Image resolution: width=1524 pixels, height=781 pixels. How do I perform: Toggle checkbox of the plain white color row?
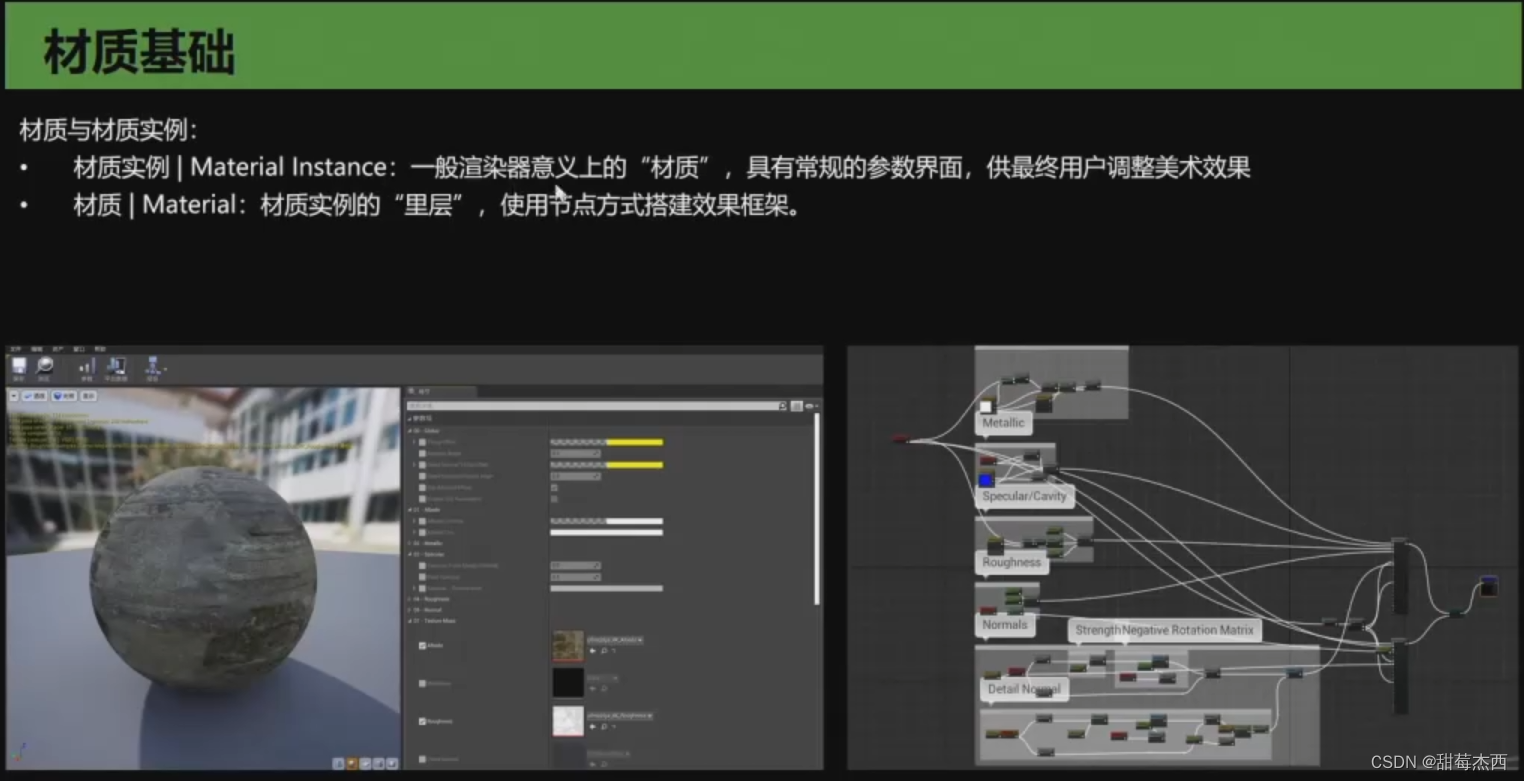click(422, 532)
